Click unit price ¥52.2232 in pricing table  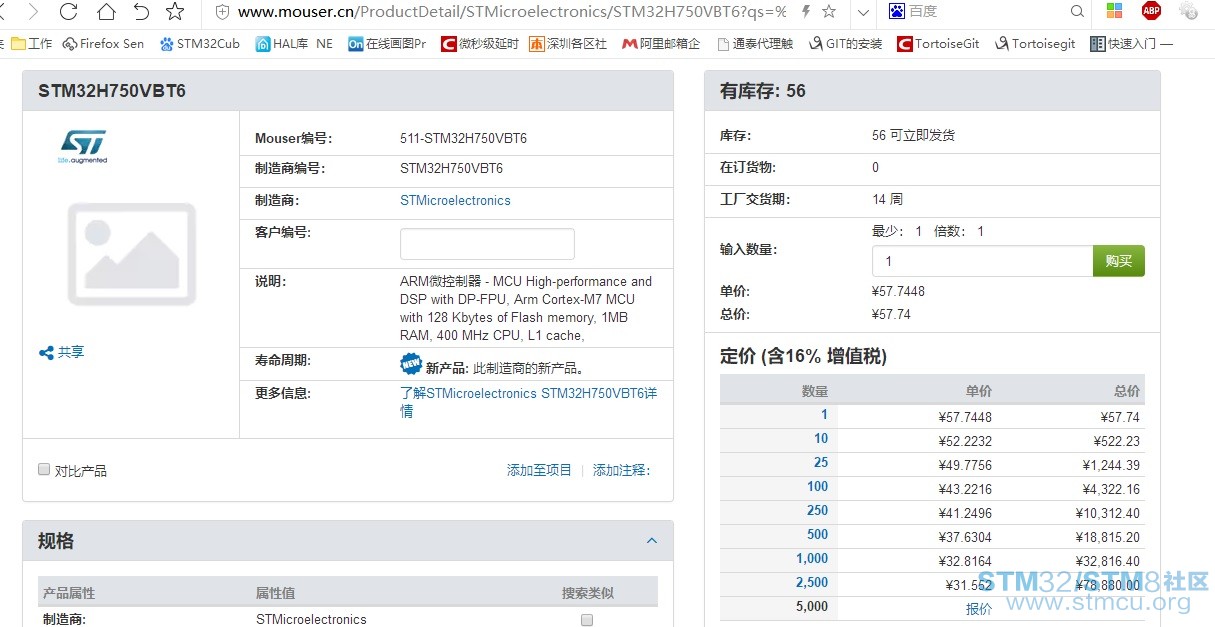[x=965, y=441]
